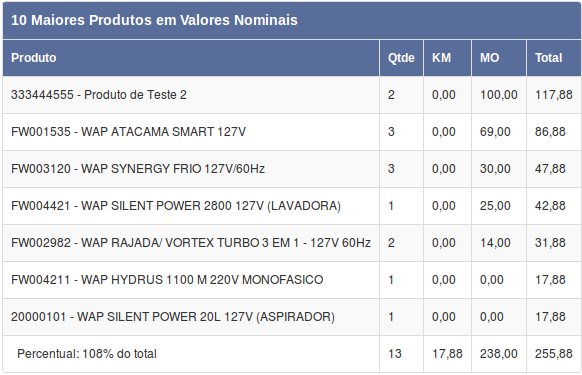582x375 pixels.
Task: Select the FW004211 WAP HYDRUS 1100 row
Action: (x=292, y=280)
